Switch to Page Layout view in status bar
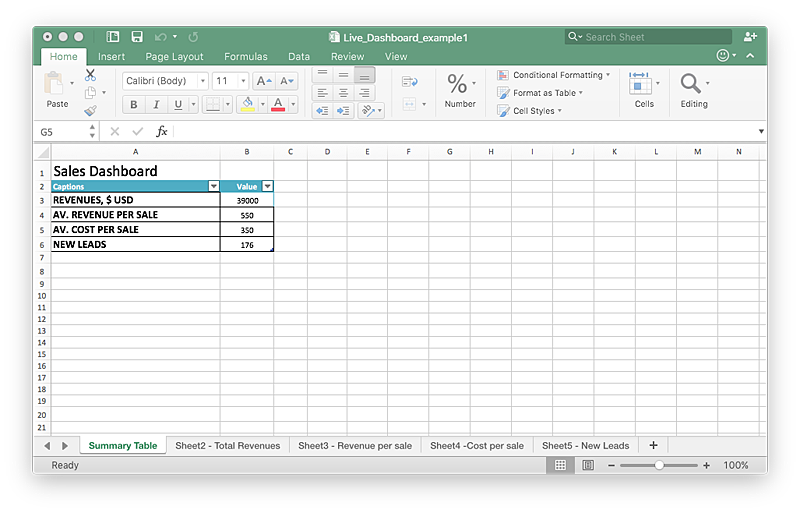 tap(588, 465)
